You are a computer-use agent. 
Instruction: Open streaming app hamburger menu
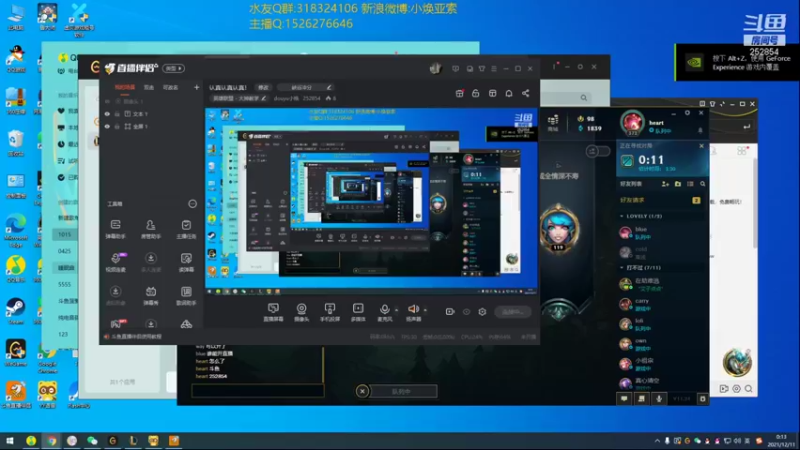click(x=493, y=68)
